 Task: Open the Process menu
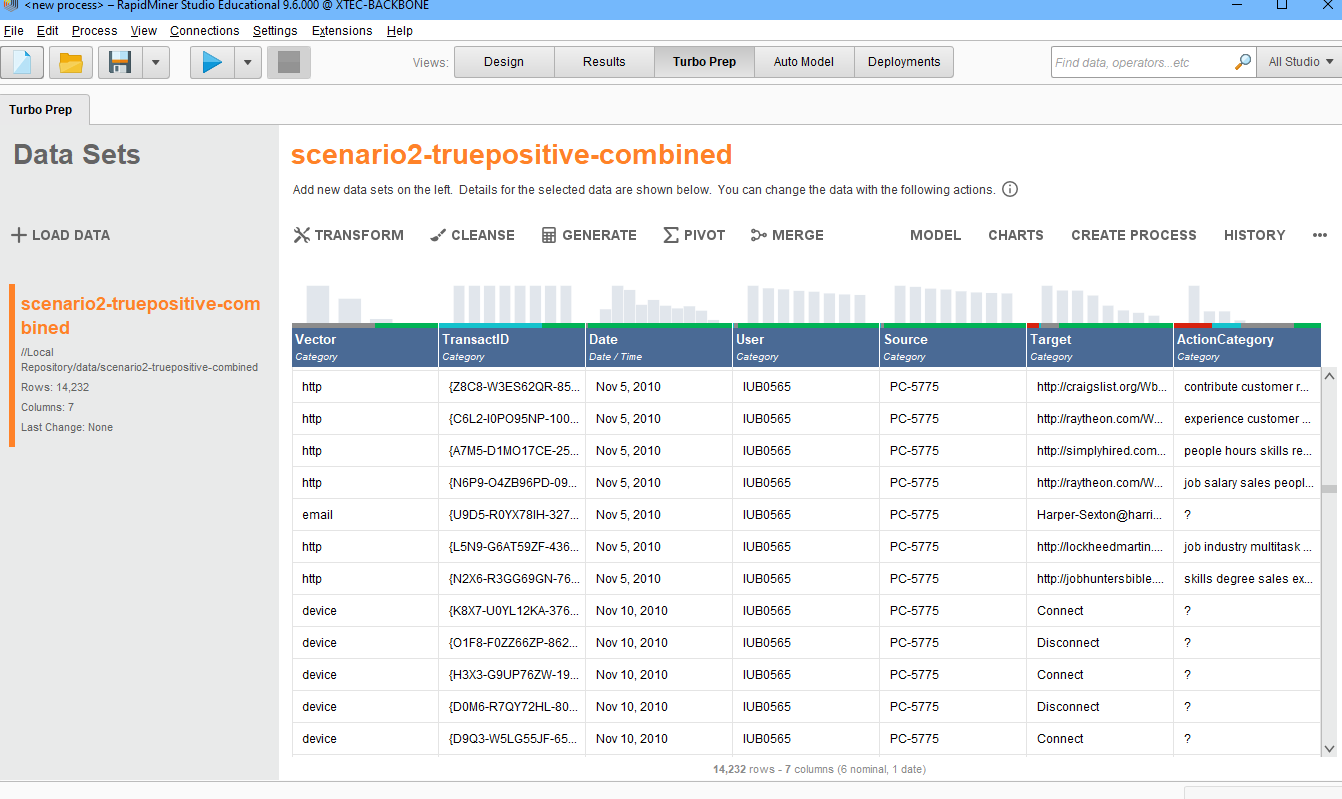pos(95,31)
